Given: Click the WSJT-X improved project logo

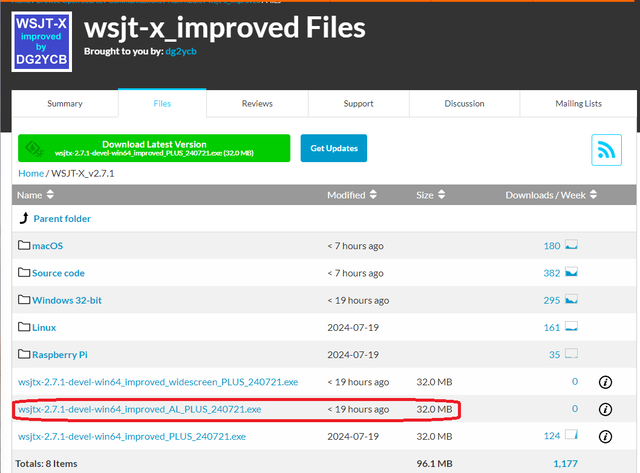Looking at the screenshot, I should tap(42, 42).
